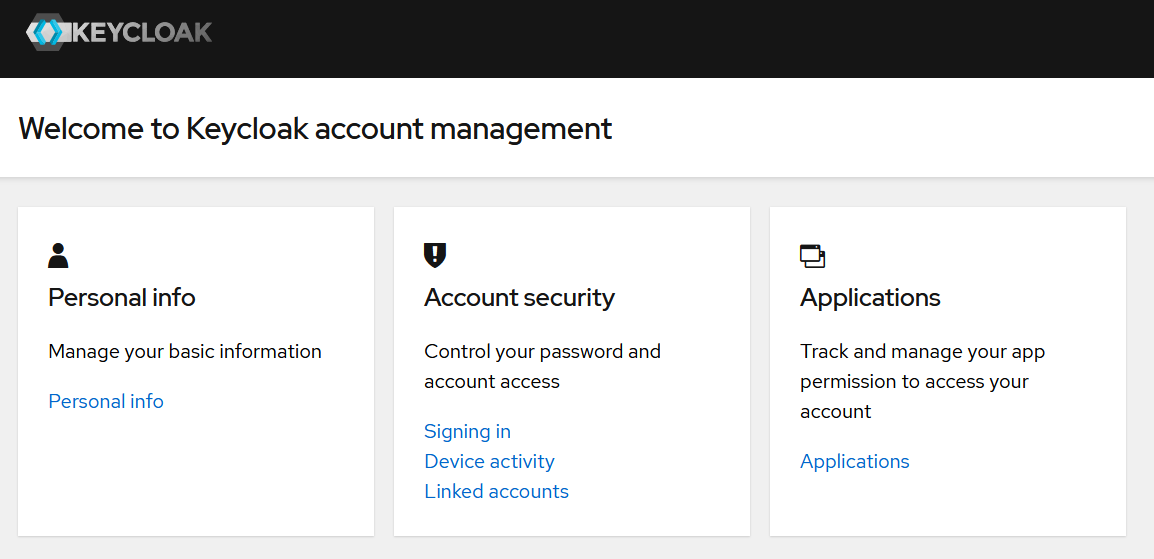The height and width of the screenshot is (559, 1154).
Task: Click the Personal info card heading
Action: [x=122, y=297]
